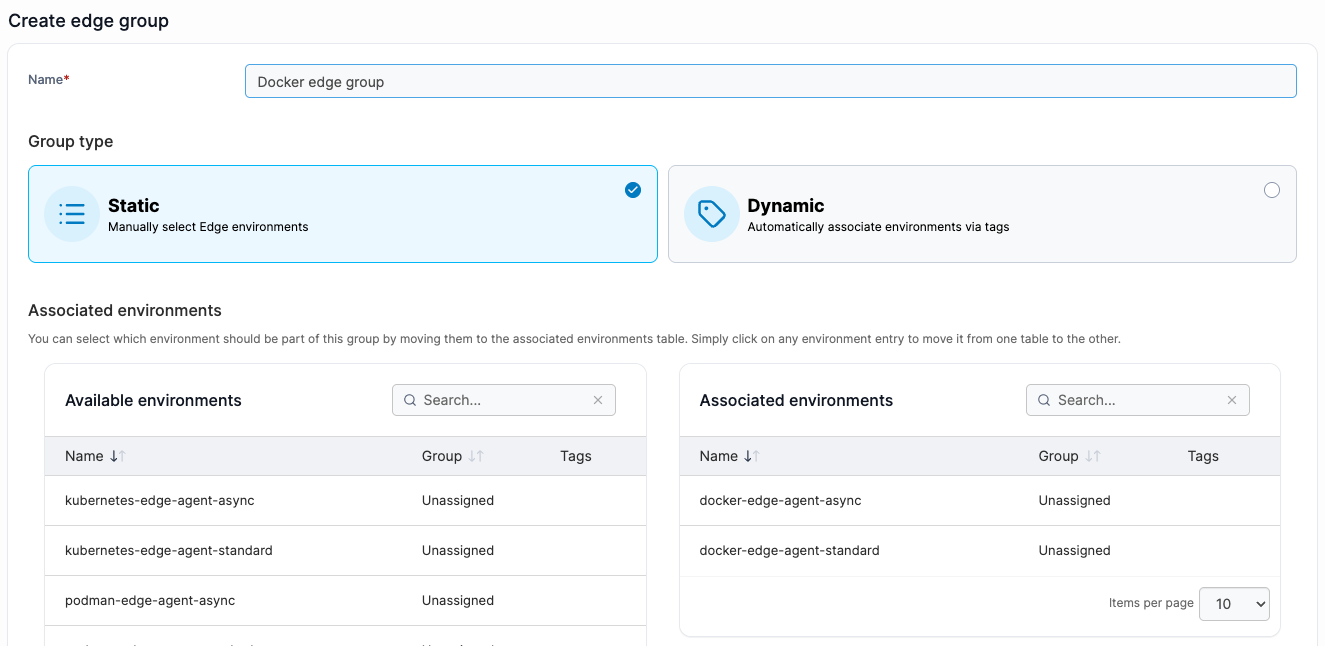Click Unassigned in docker-edge-agent-standard row
The image size is (1325, 646).
(1075, 551)
